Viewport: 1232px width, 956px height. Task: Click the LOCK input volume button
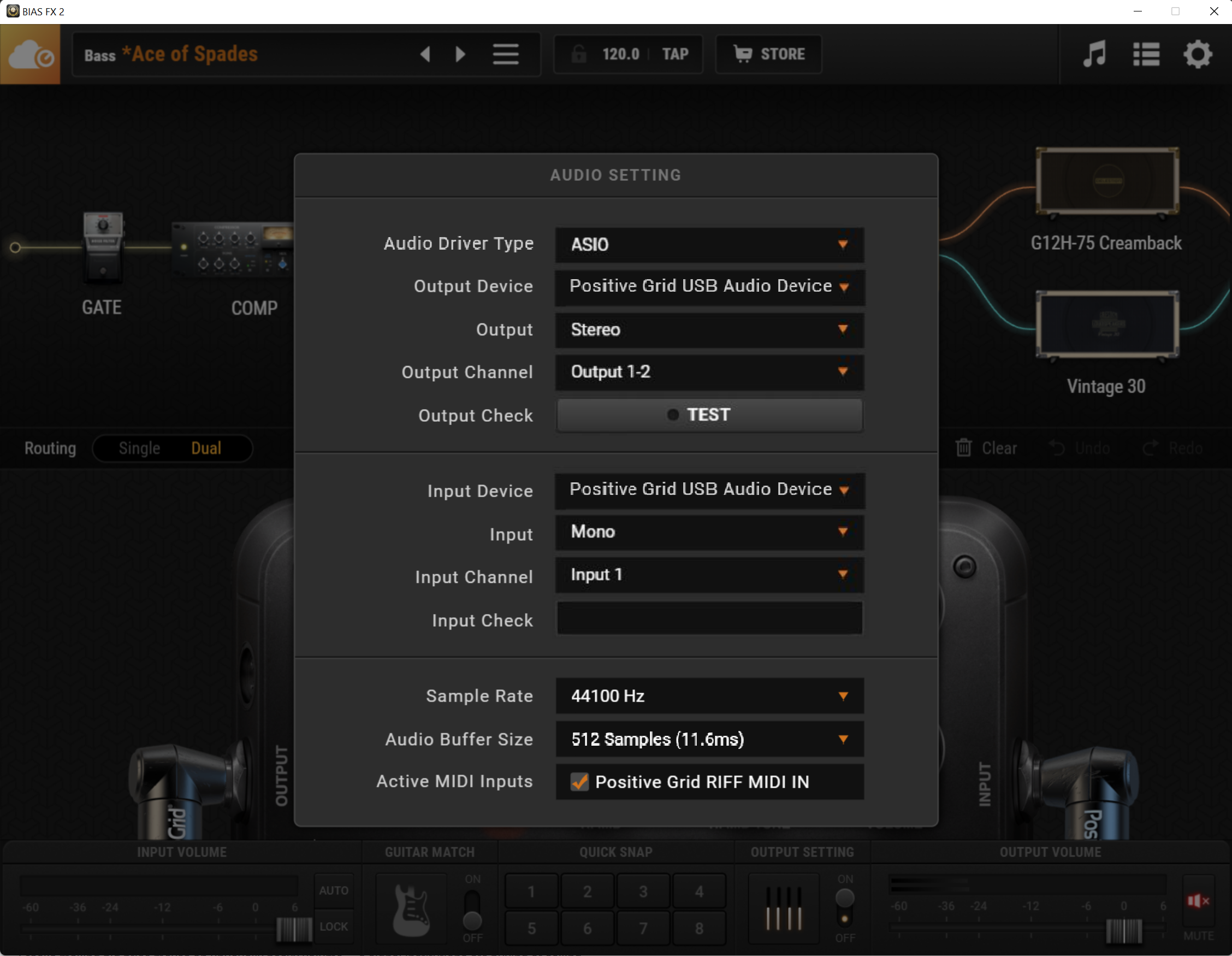333,927
